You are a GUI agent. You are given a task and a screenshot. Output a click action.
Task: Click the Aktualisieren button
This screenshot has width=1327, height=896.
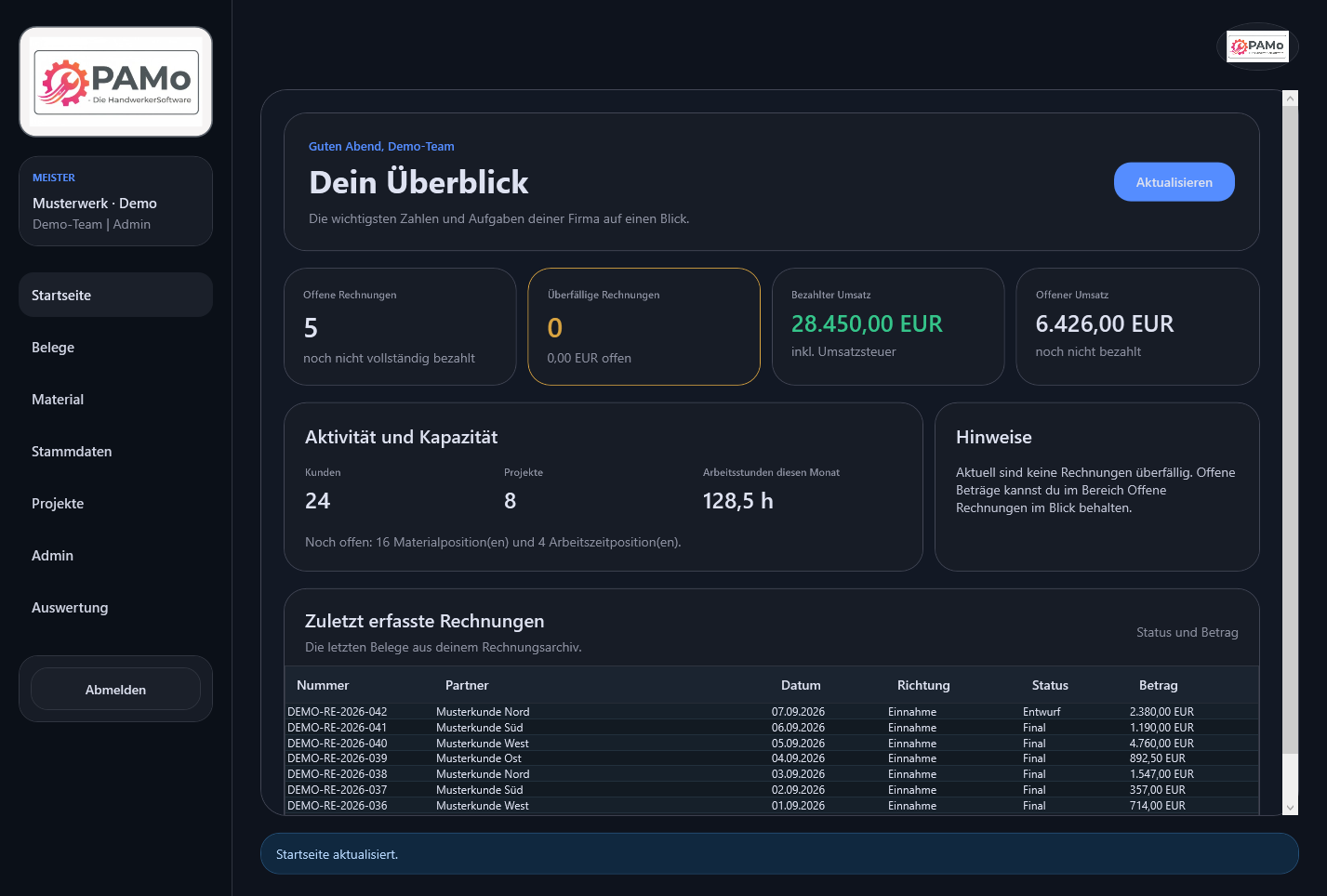click(x=1174, y=182)
